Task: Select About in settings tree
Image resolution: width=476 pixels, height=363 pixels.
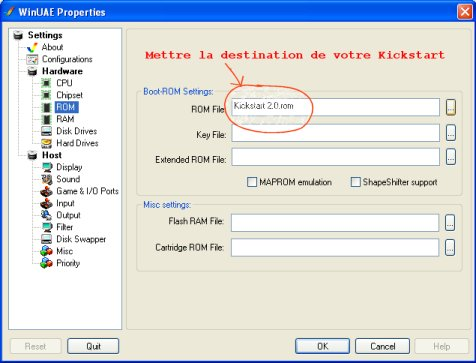Action: coord(52,47)
